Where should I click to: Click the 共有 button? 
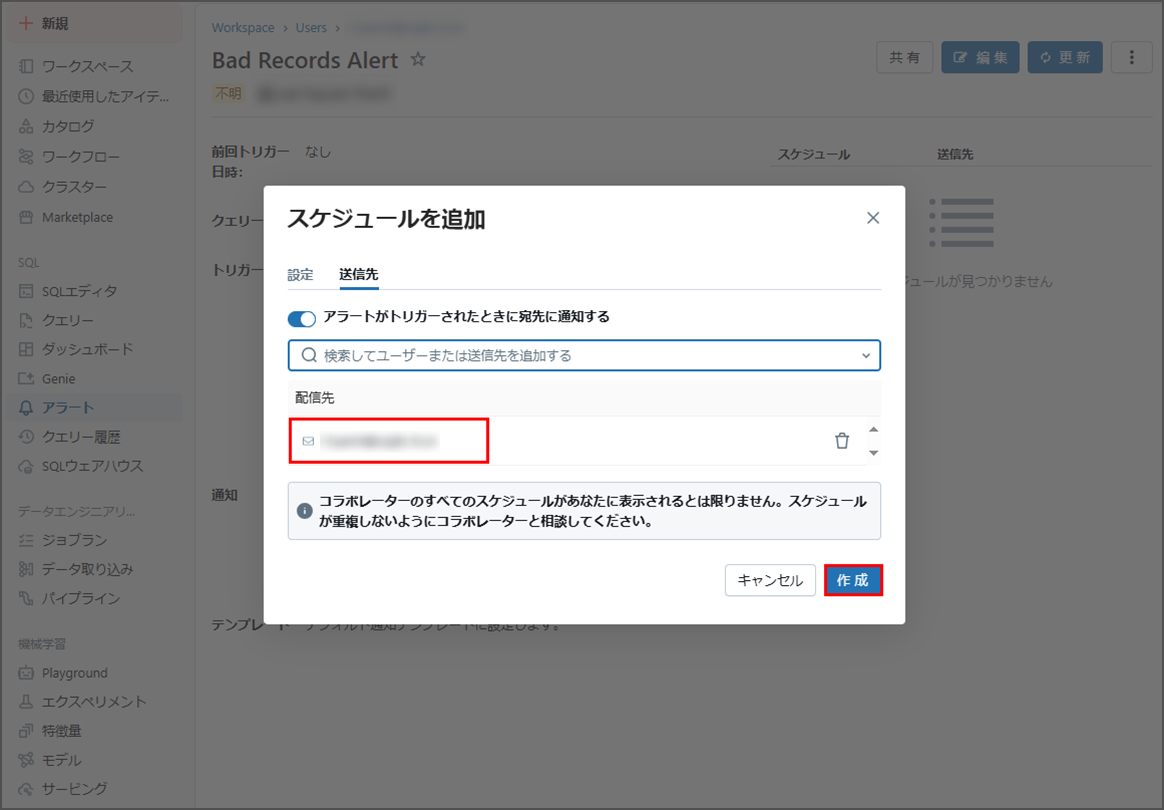click(904, 57)
